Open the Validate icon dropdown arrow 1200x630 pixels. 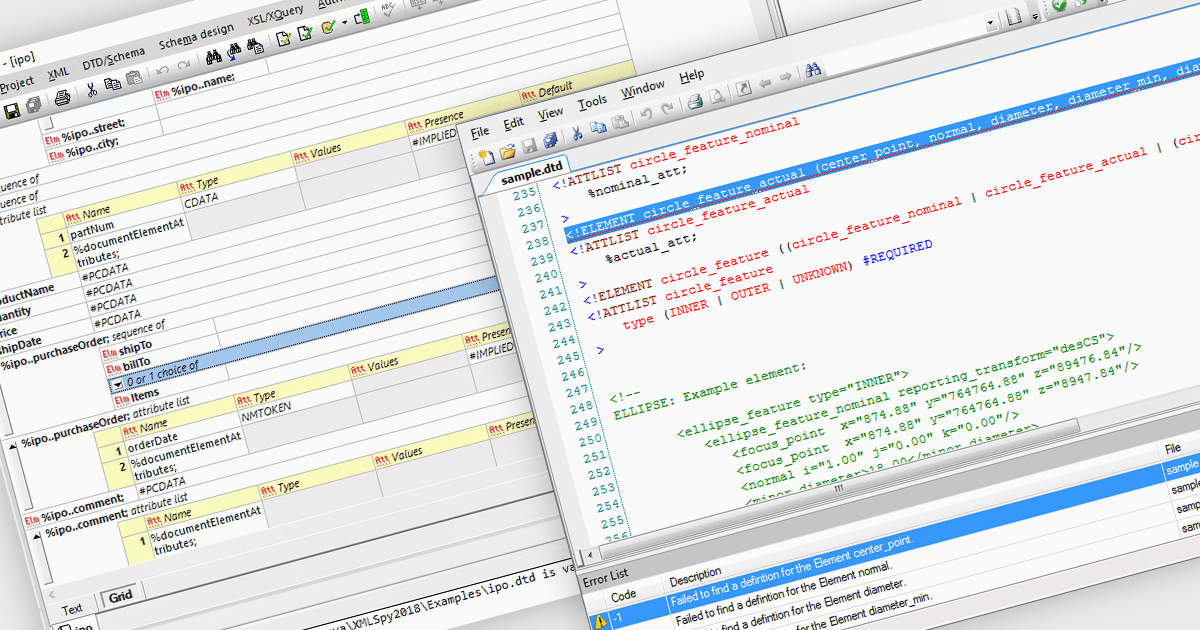pos(345,21)
